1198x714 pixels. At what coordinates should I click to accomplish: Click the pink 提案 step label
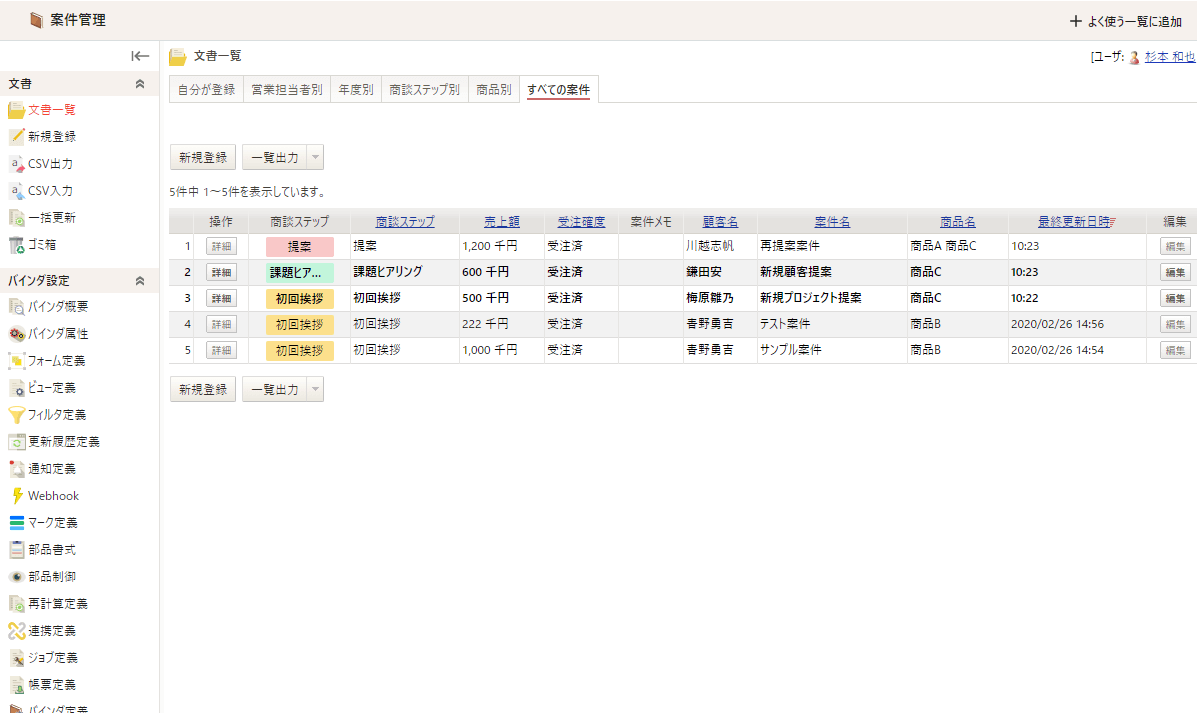[x=299, y=246]
